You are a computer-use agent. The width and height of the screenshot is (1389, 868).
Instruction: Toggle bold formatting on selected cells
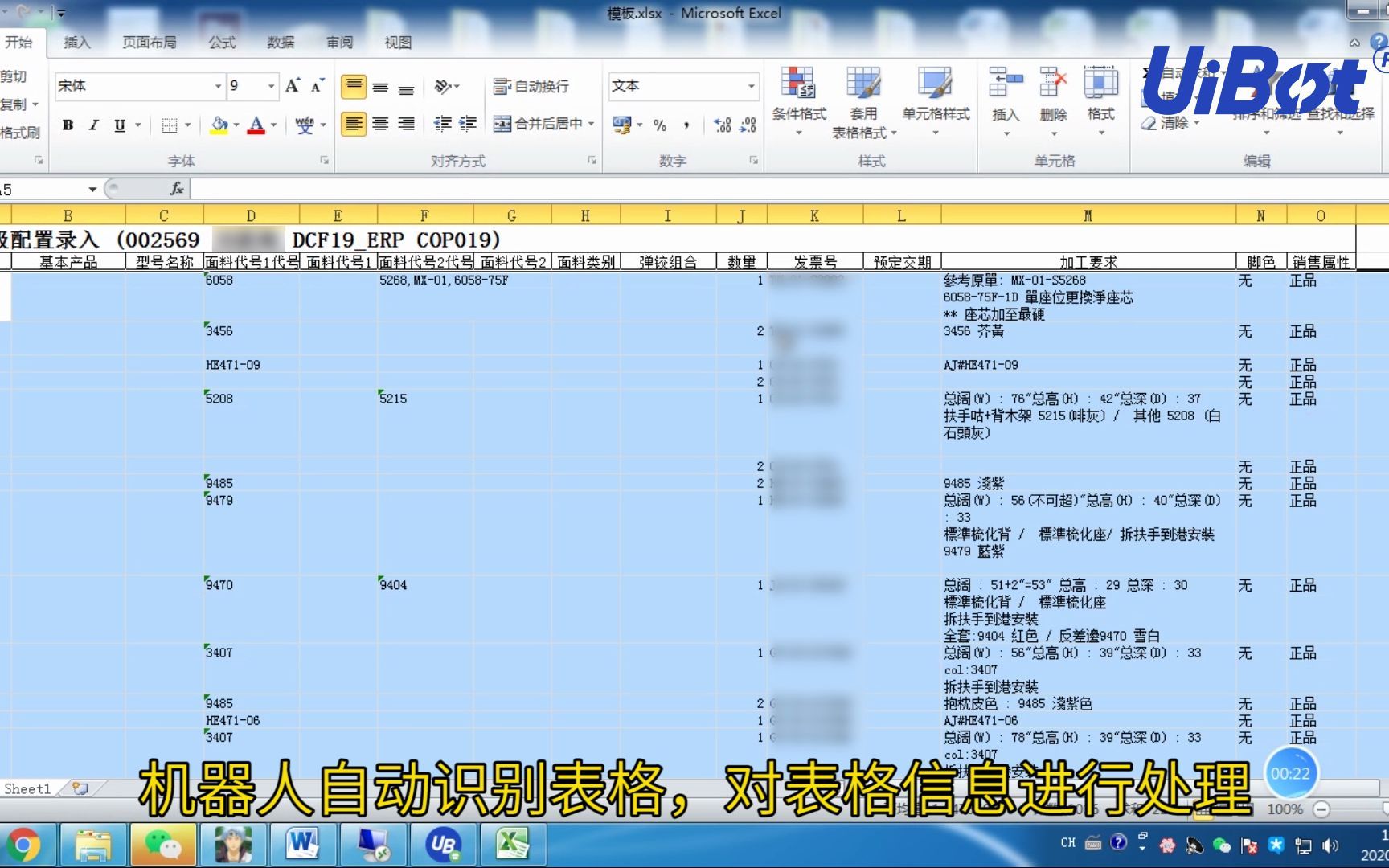68,125
